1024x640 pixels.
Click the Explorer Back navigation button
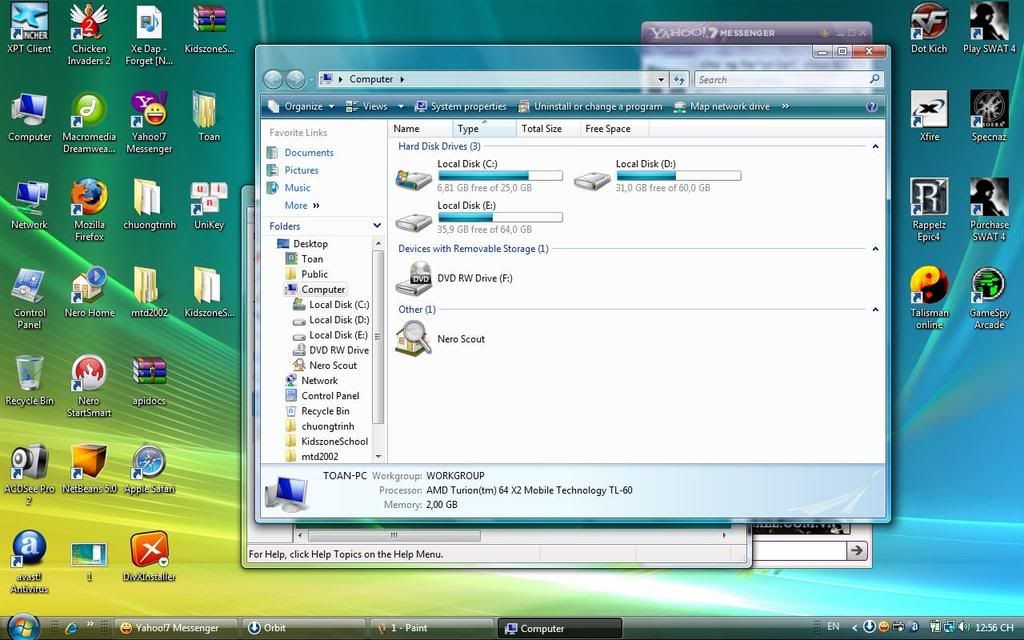click(x=273, y=80)
